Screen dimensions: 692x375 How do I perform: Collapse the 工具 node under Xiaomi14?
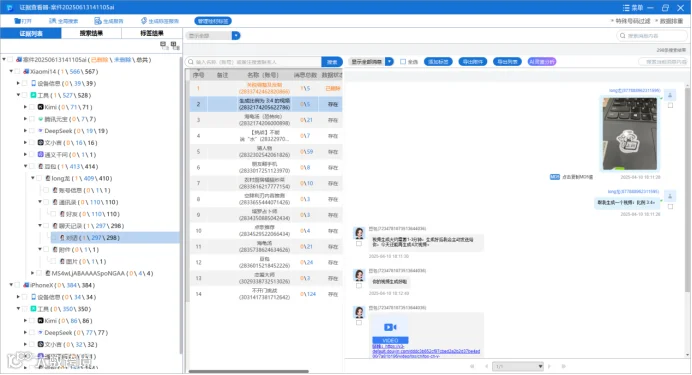(18, 95)
